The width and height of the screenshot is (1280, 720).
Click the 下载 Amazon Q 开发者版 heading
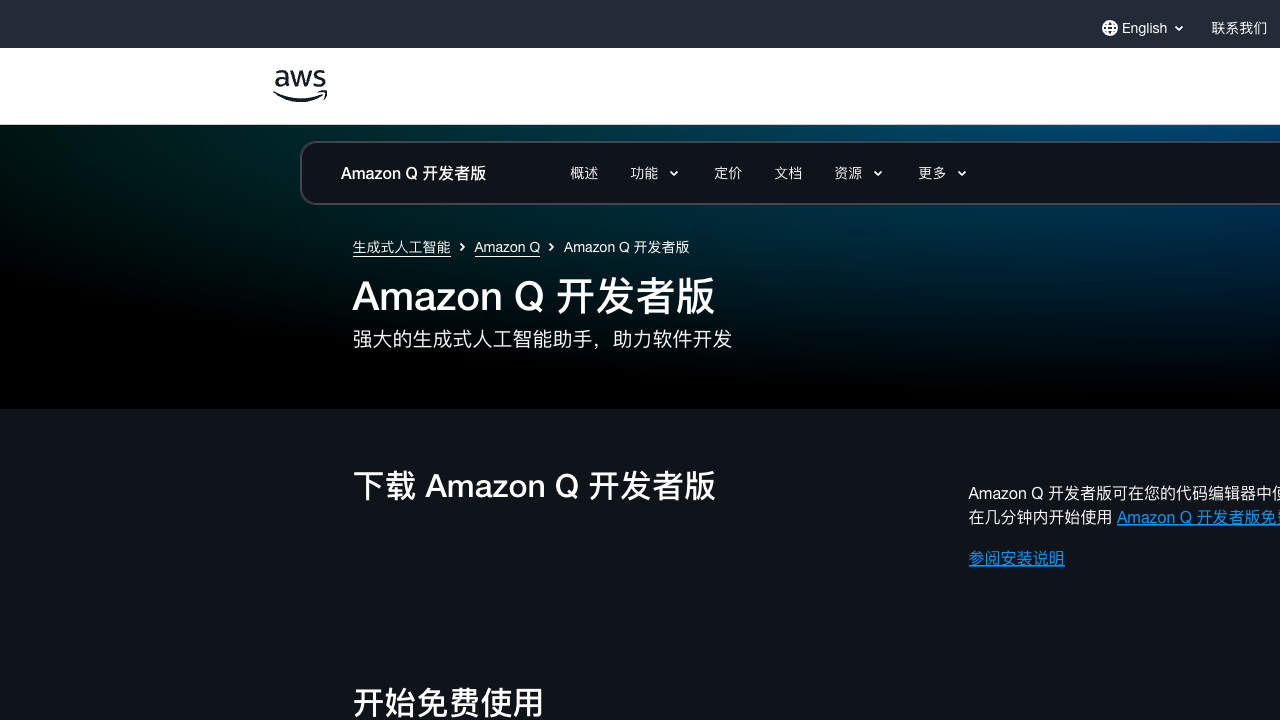pyautogui.click(x=534, y=486)
